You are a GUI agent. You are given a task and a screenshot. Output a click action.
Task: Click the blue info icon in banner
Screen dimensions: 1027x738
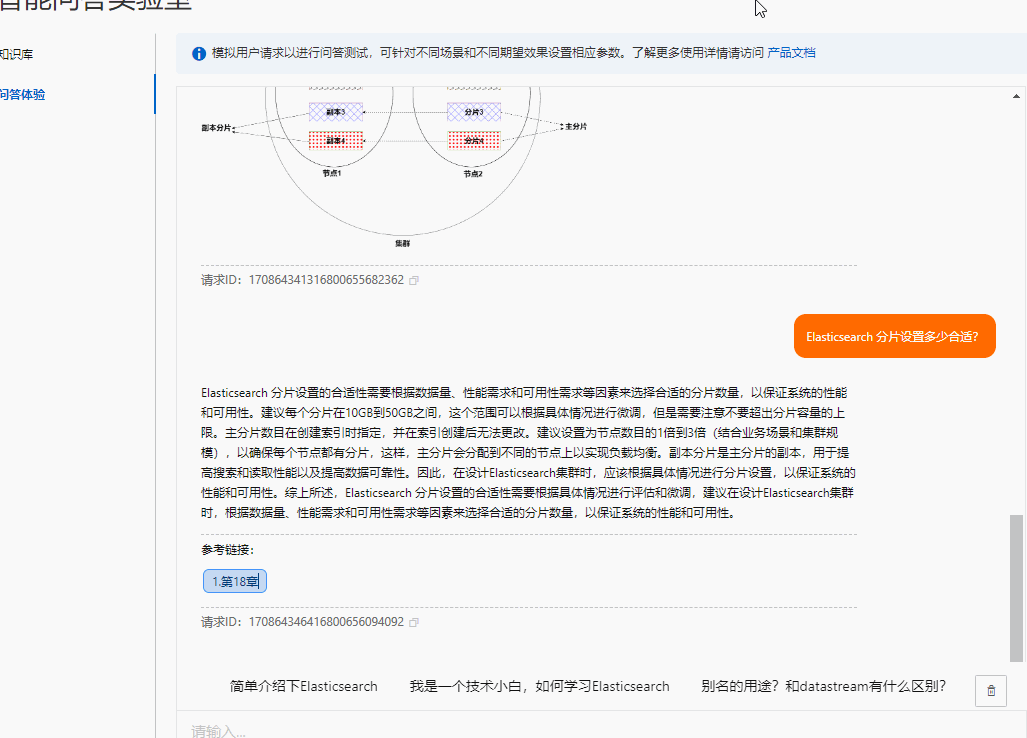199,54
